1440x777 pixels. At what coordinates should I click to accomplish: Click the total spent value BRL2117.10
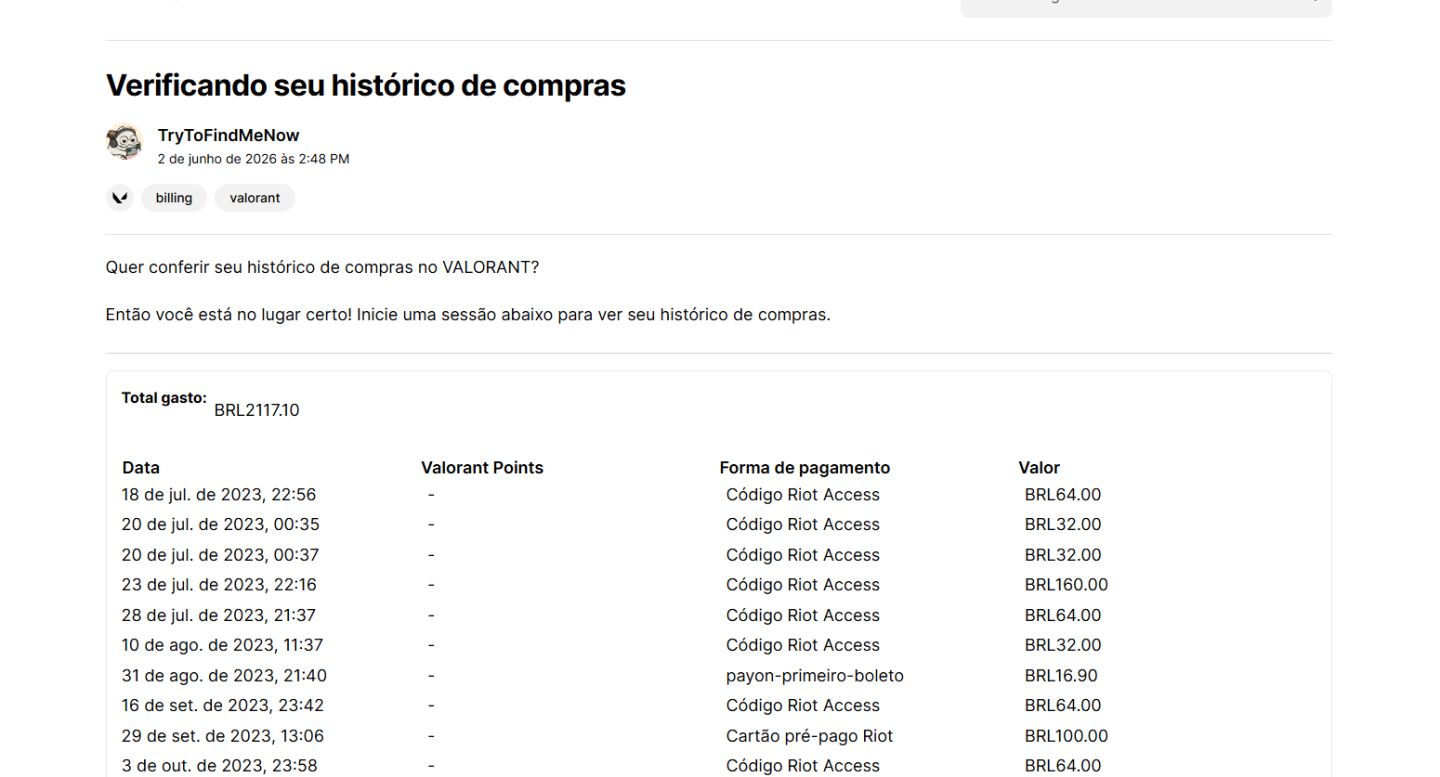click(257, 410)
